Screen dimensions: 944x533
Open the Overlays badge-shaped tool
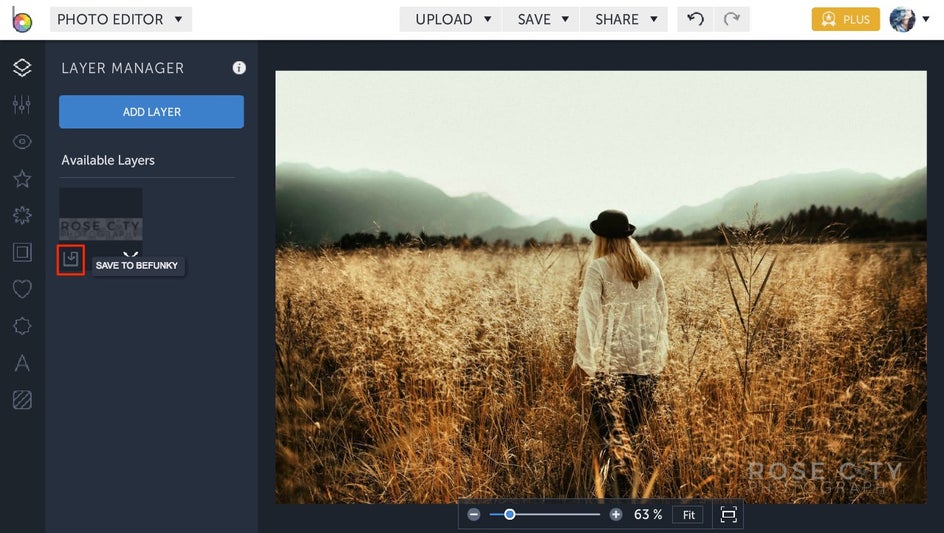click(22, 326)
